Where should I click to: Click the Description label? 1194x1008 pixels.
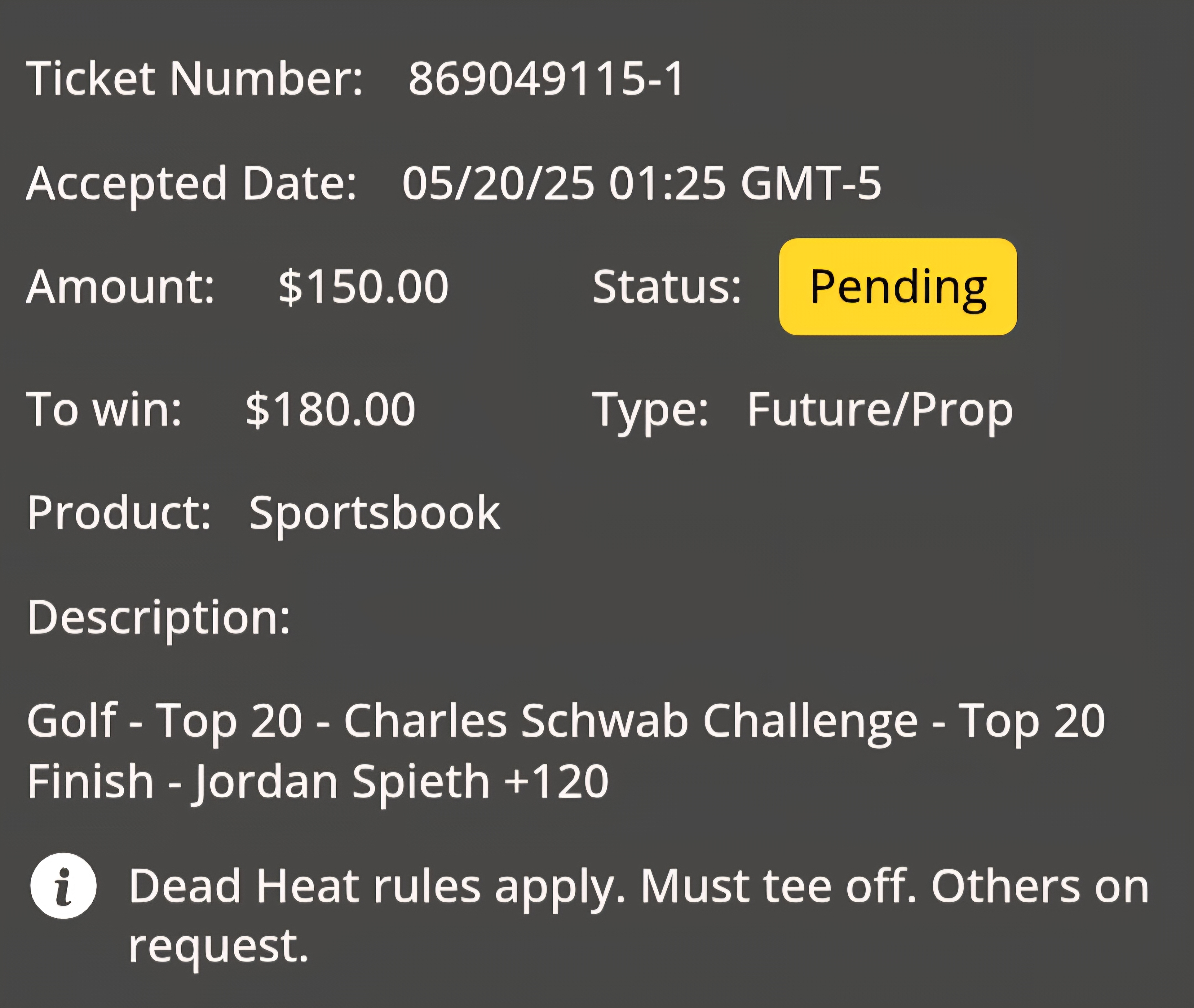[159, 618]
